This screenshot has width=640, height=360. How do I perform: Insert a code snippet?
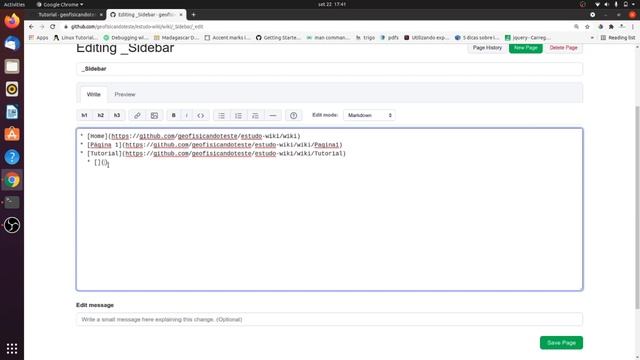pos(200,116)
